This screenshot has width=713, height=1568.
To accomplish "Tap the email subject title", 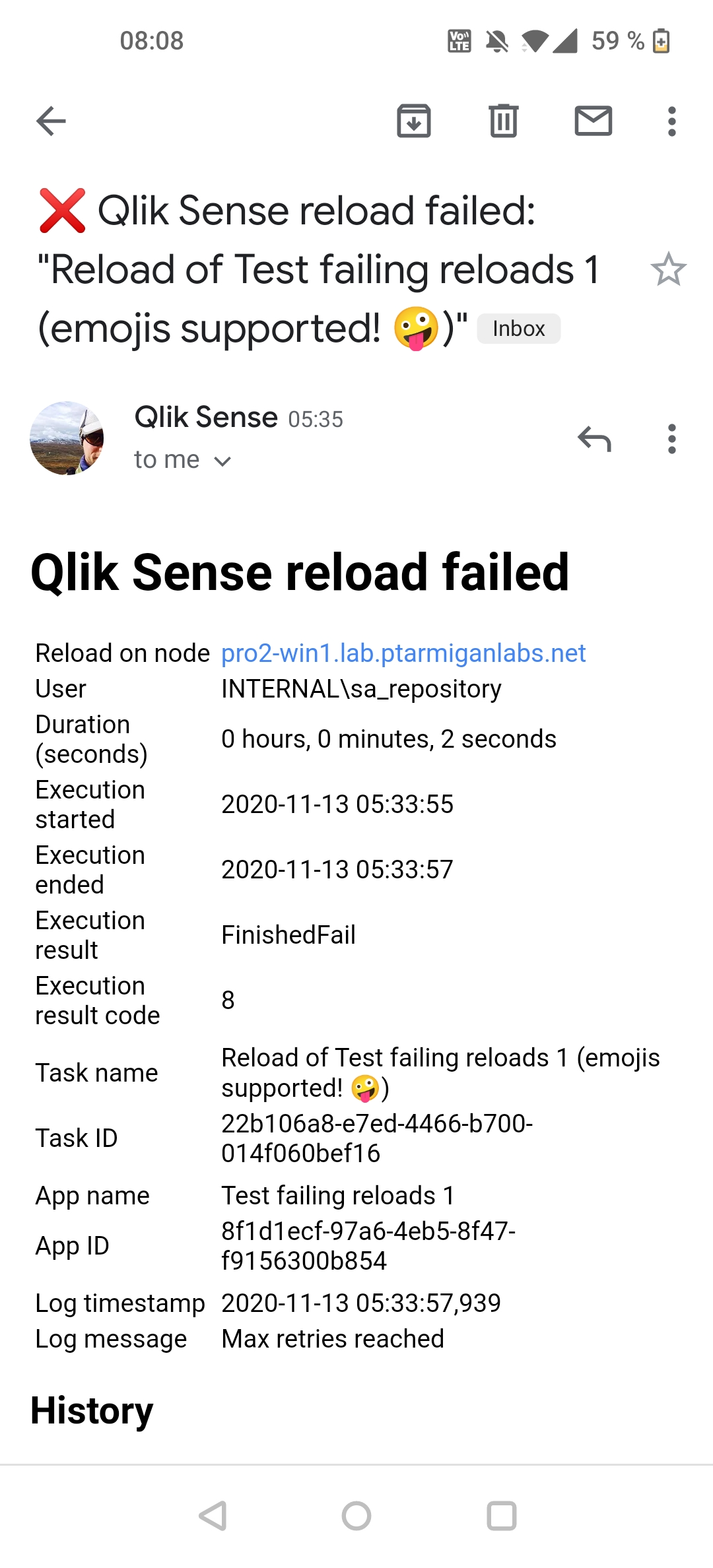I will [317, 269].
